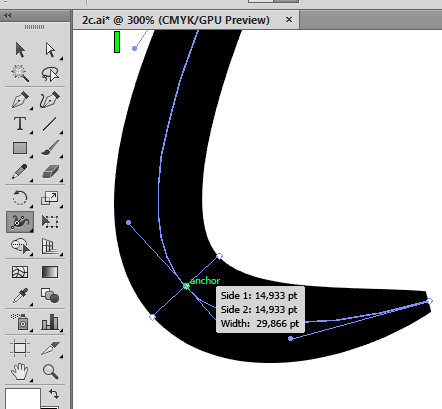Select the Type tool
The image size is (442, 409).
point(20,124)
